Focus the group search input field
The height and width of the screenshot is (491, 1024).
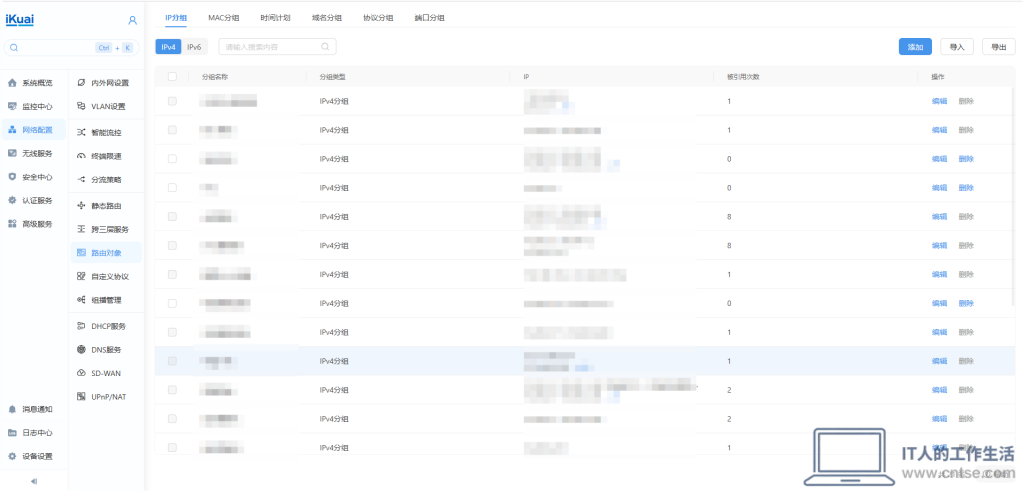278,46
